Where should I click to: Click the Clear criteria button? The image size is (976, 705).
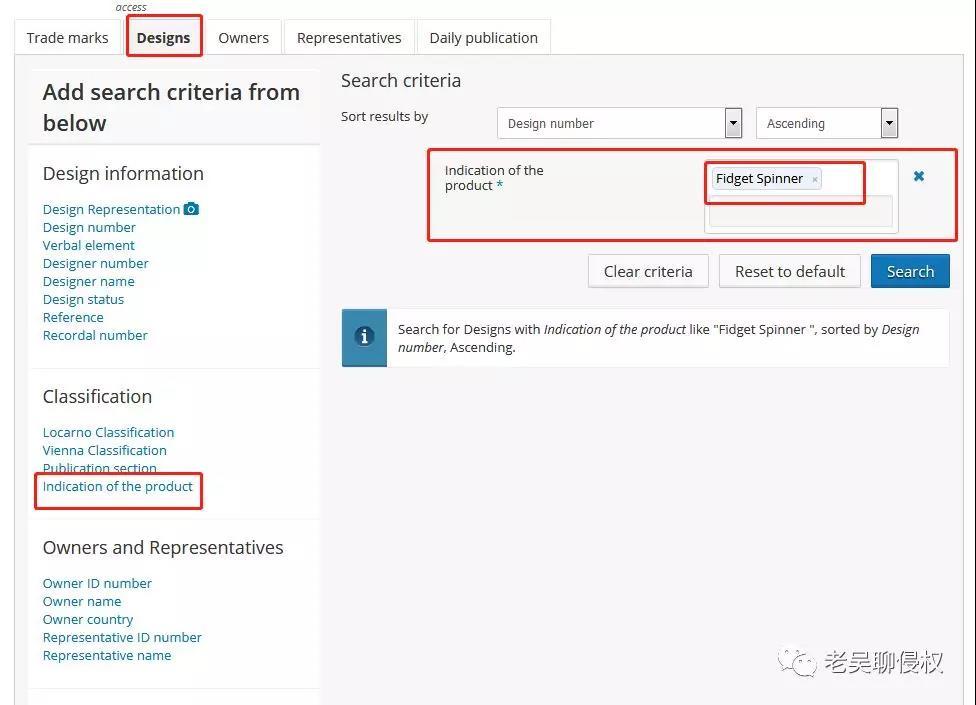(x=647, y=271)
